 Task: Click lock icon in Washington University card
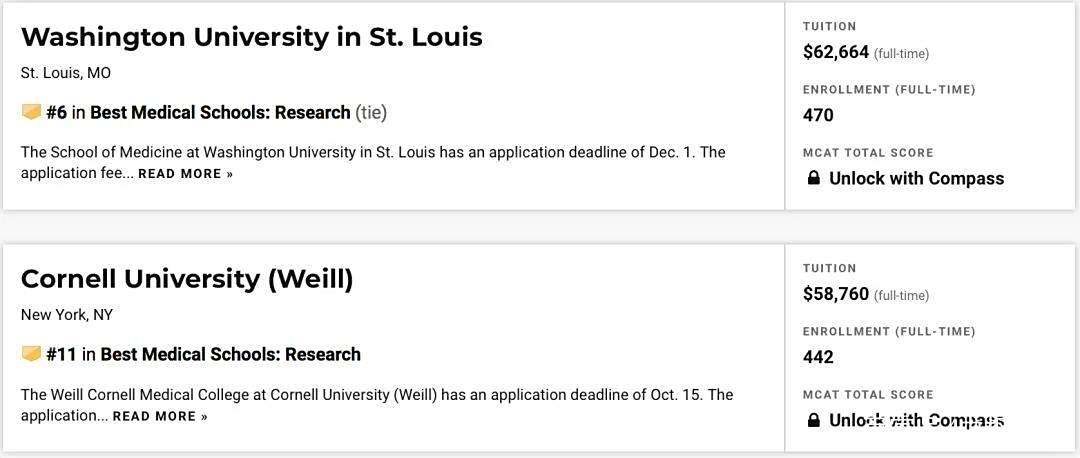pos(813,179)
